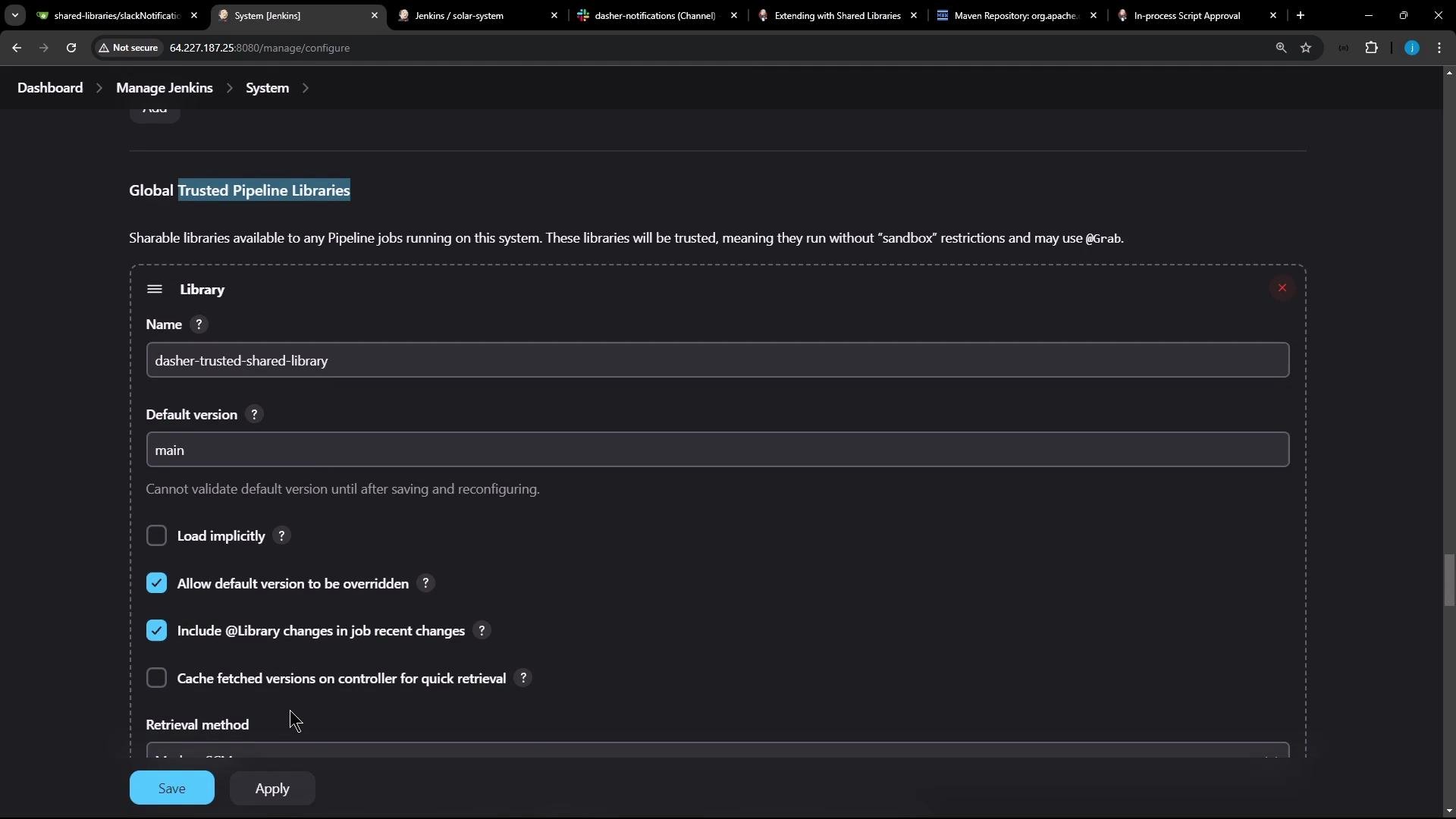Bookmark this page with star icon
Image resolution: width=1456 pixels, height=819 pixels.
[x=1306, y=48]
